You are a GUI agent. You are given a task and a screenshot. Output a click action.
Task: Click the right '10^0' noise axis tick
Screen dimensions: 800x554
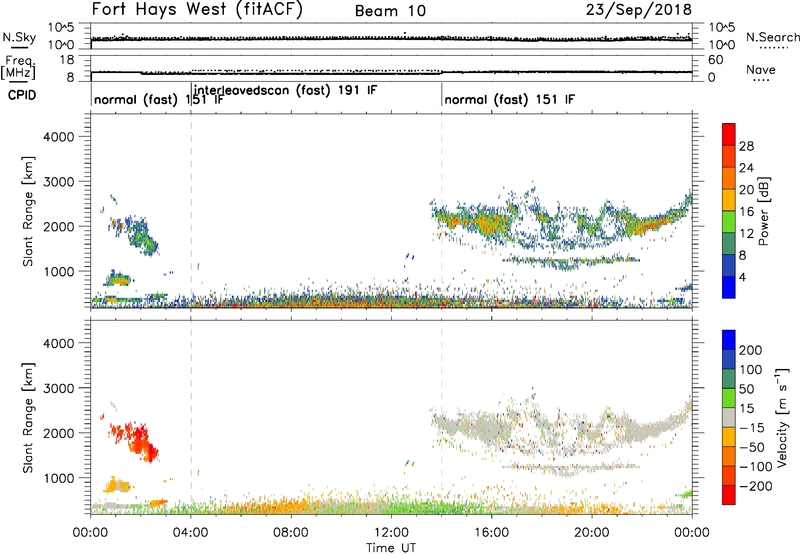pyautogui.click(x=721, y=45)
